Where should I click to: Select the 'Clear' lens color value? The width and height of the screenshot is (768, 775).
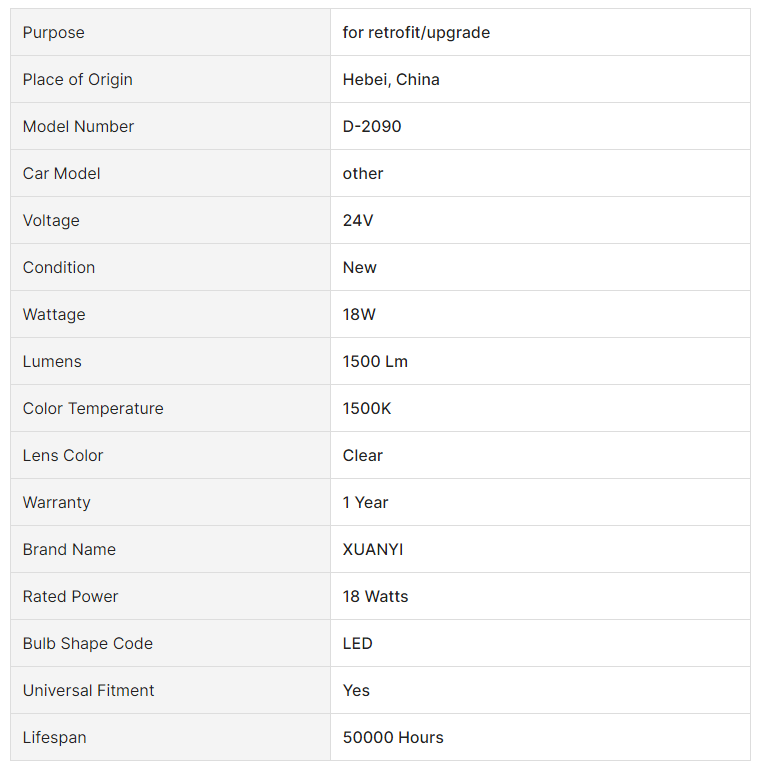362,455
